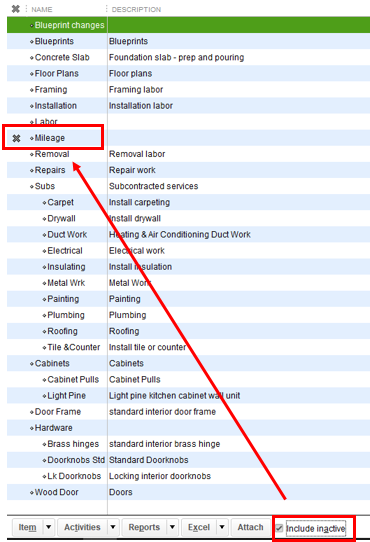This screenshot has height=542, width=370.
Task: Select the Concrete Slab item
Action: [x=62, y=57]
